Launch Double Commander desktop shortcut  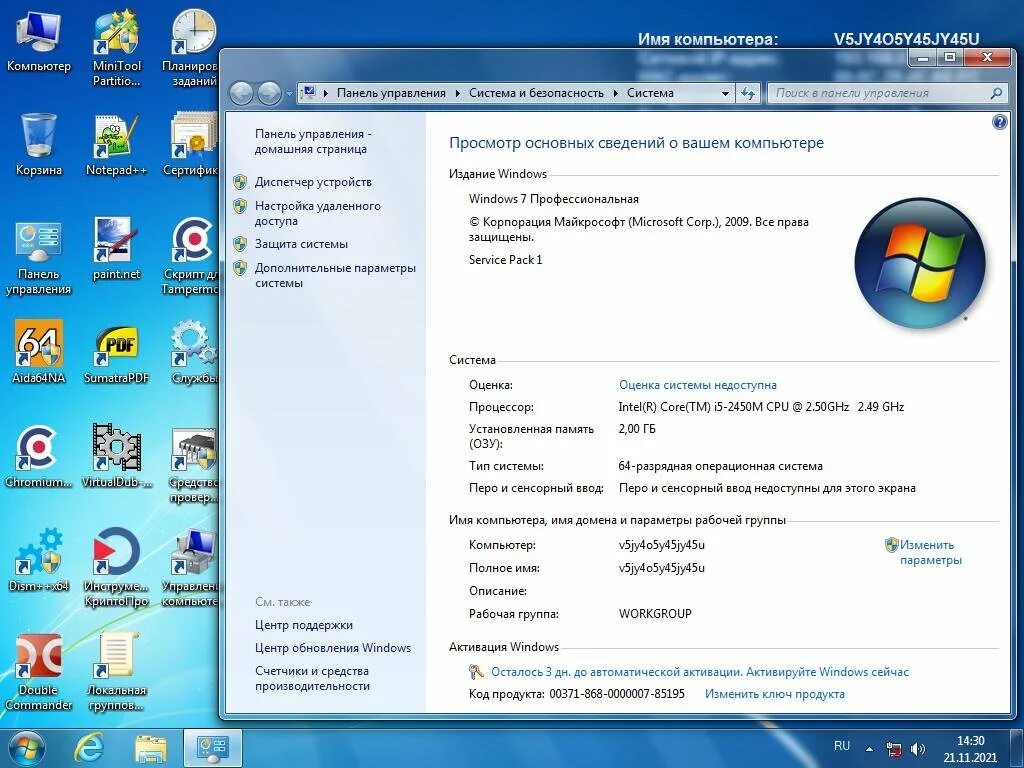tap(39, 673)
